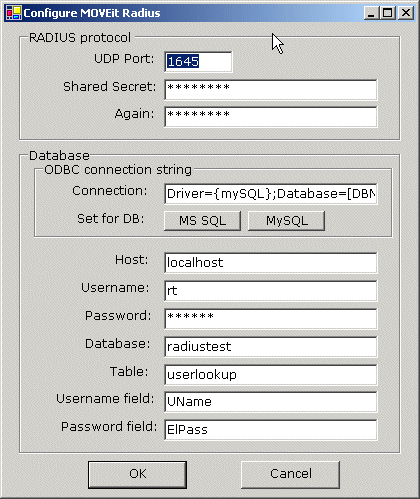
Task: Click the Username field box with UName
Action: (x=271, y=402)
